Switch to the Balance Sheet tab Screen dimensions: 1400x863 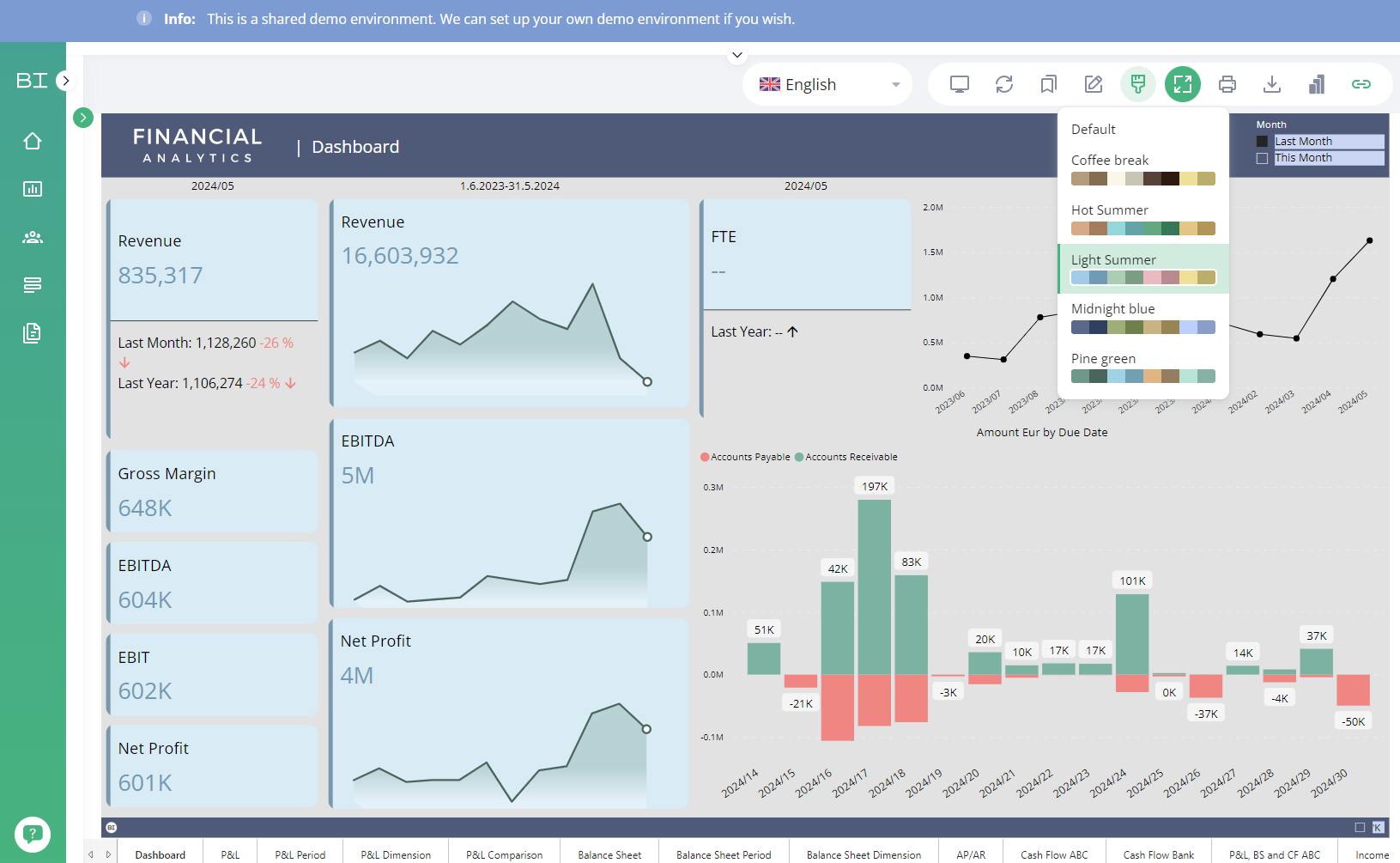[609, 854]
